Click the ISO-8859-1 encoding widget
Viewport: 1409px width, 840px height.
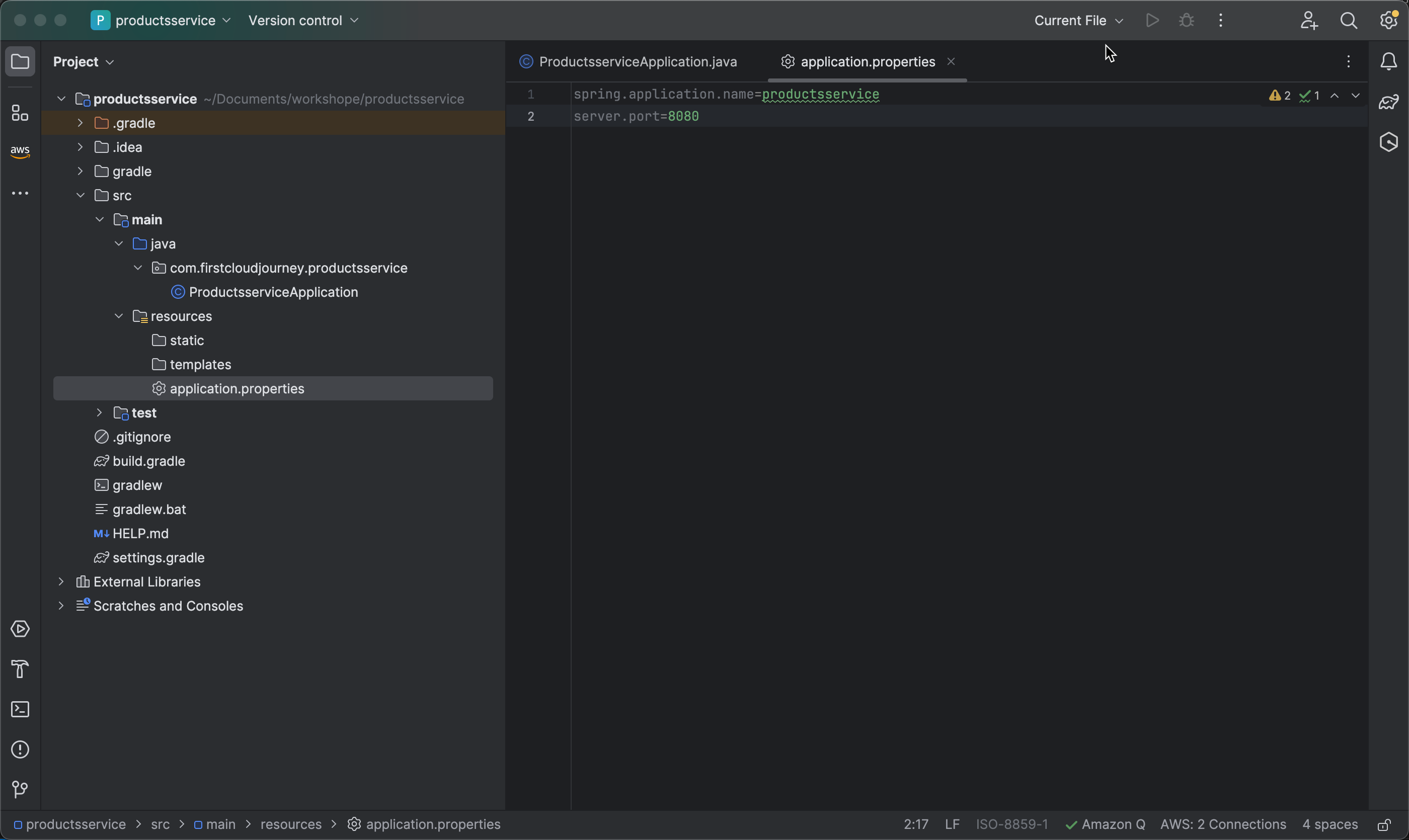click(1012, 825)
